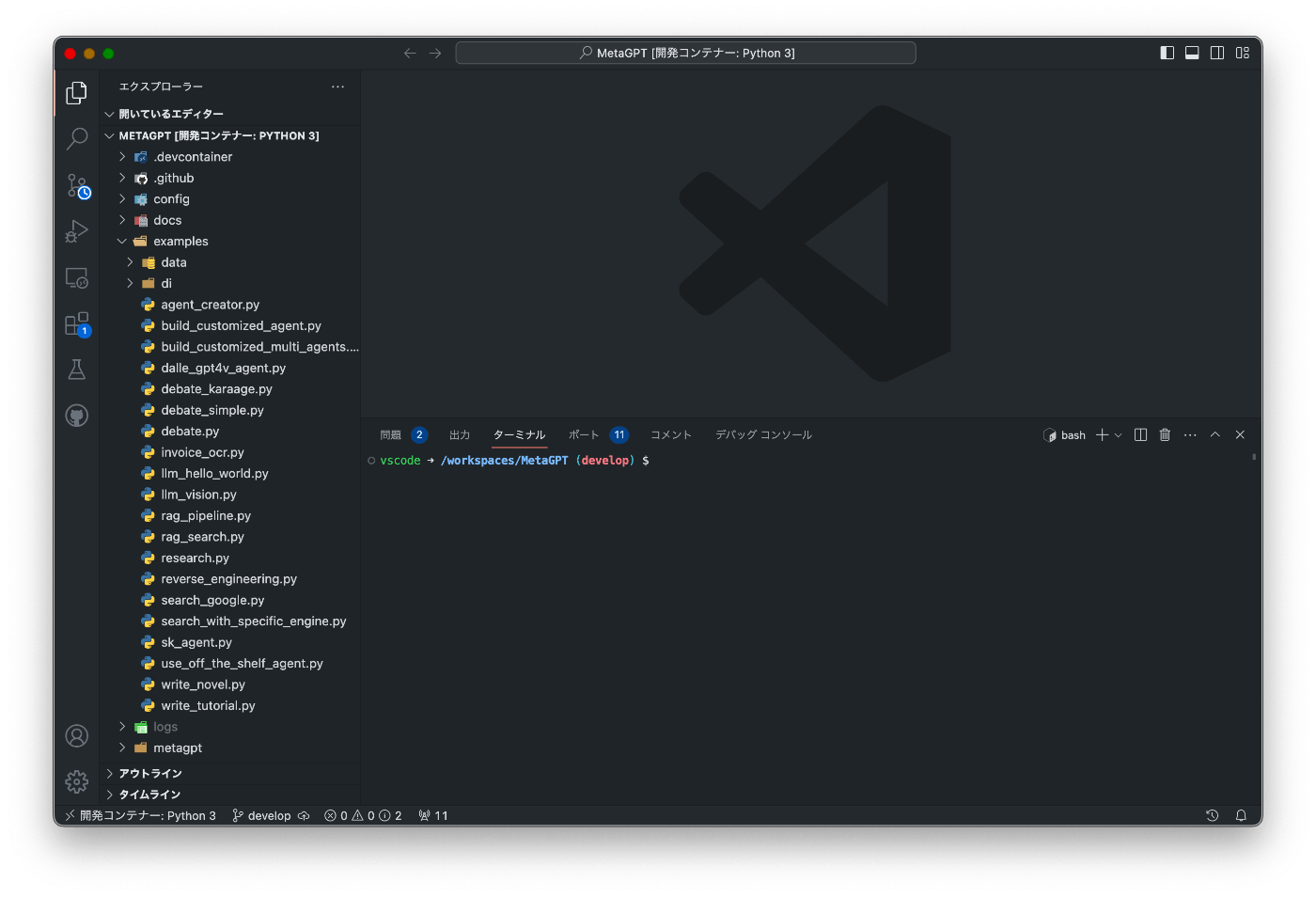Open terminal panel more actions ellipsis

pos(1190,434)
